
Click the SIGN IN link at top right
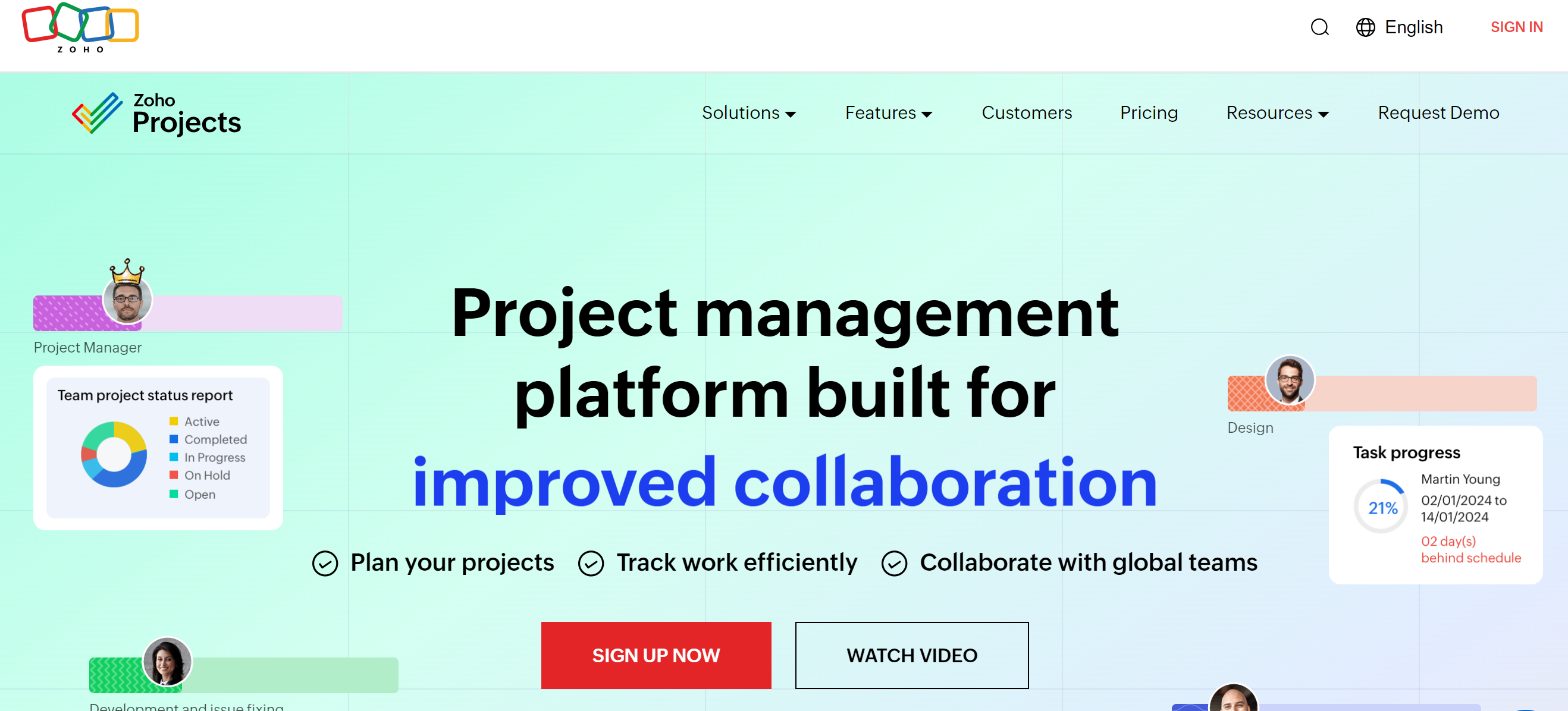coord(1517,27)
